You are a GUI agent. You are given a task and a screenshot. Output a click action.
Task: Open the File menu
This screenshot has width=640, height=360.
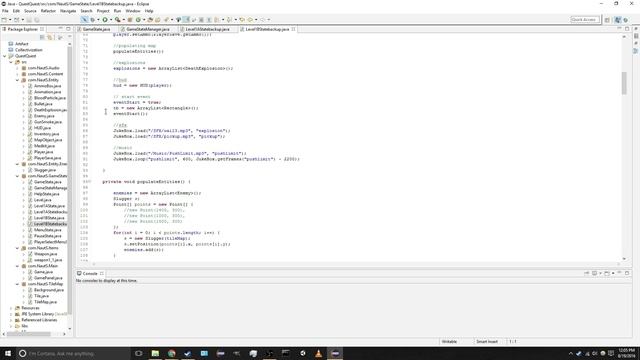(5, 11)
